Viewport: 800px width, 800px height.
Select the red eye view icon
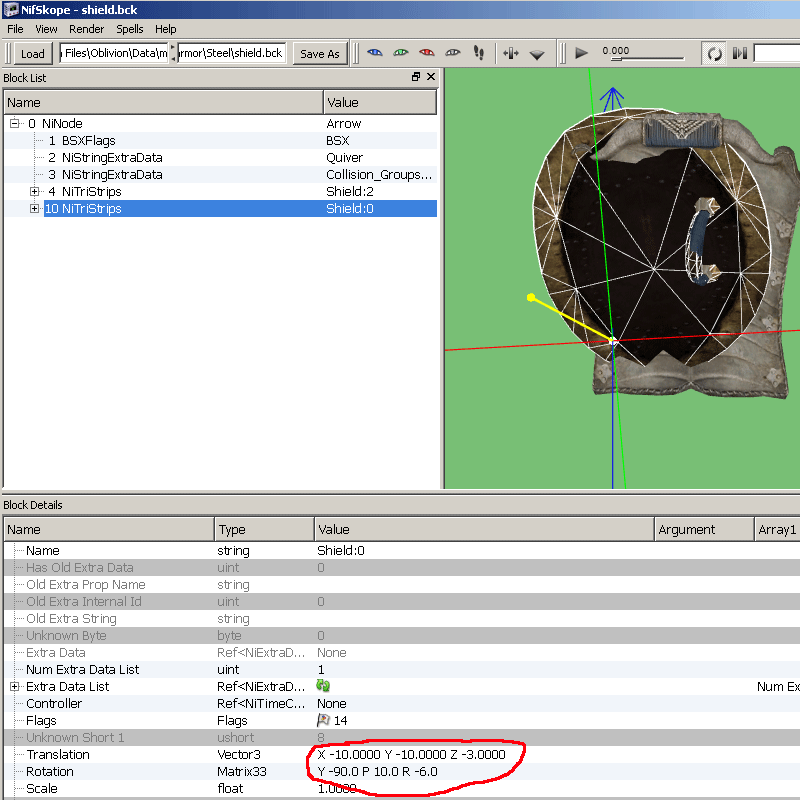click(427, 53)
